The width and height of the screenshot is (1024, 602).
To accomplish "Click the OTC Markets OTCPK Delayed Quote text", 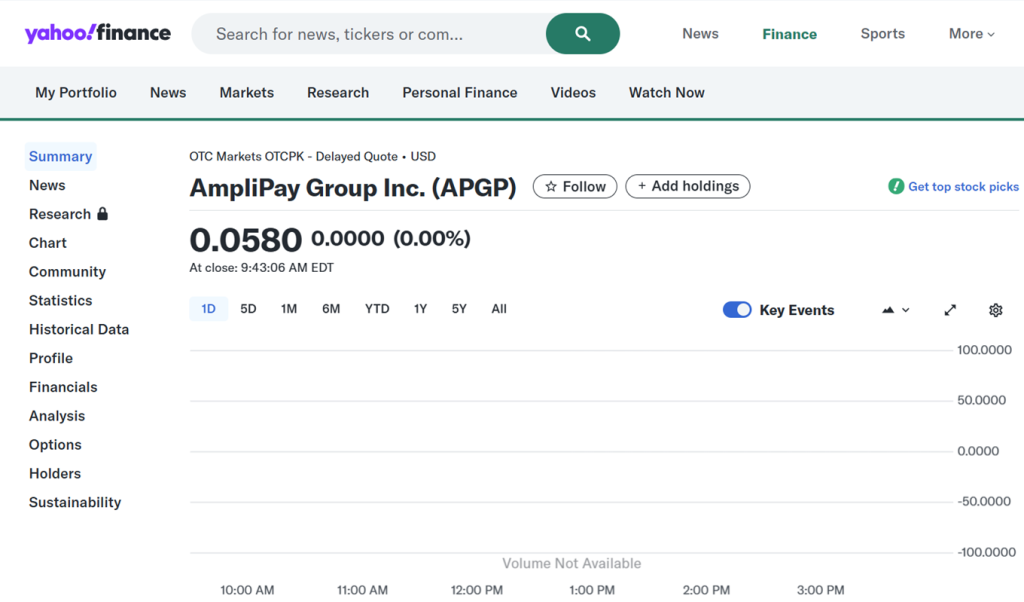I will pyautogui.click(x=312, y=157).
